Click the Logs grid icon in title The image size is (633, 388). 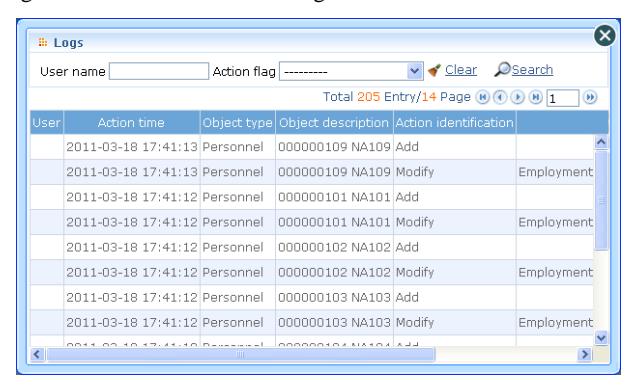coord(42,42)
